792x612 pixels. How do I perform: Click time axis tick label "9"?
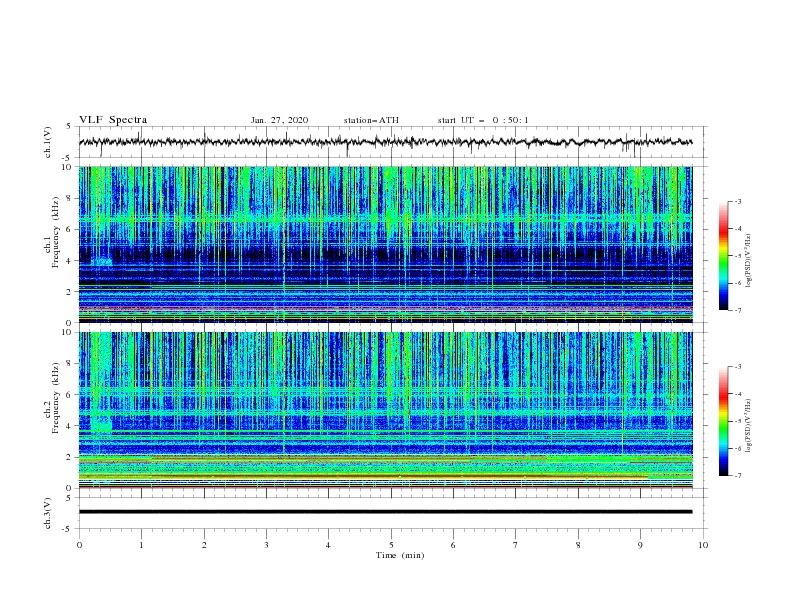640,545
